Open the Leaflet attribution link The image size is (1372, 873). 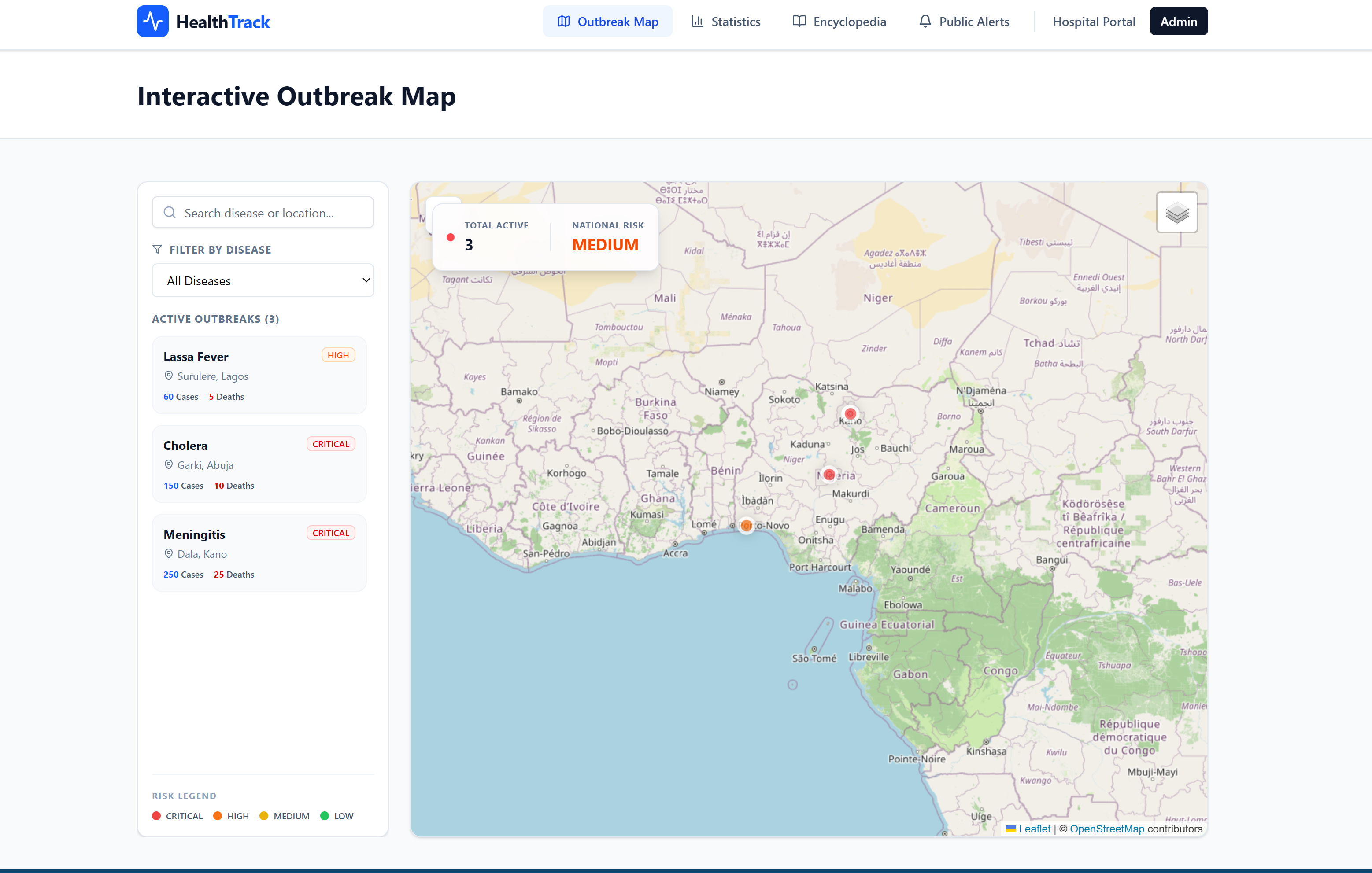click(1034, 829)
